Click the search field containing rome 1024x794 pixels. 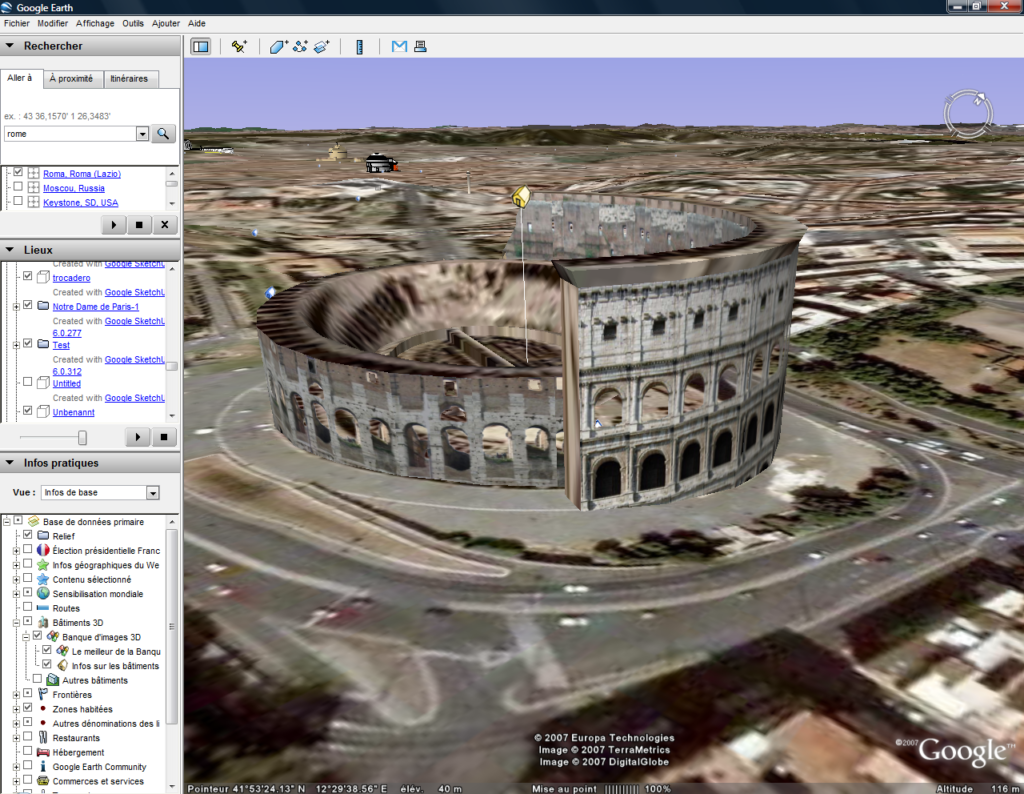71,134
